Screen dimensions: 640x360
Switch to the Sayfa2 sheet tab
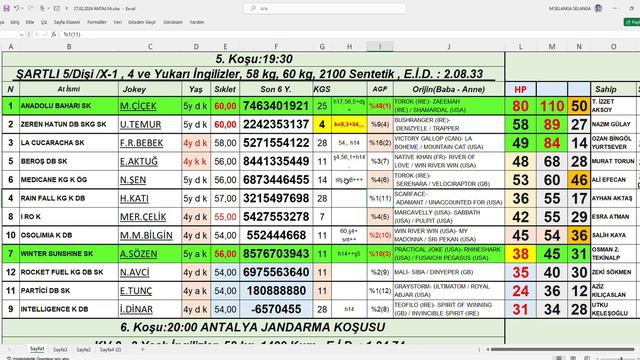[x=84, y=349]
